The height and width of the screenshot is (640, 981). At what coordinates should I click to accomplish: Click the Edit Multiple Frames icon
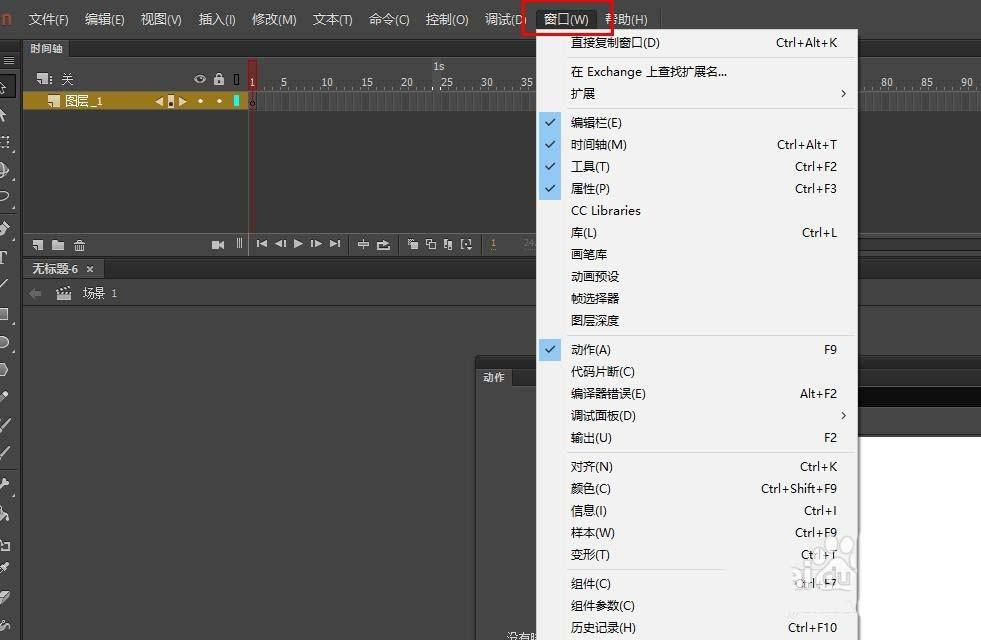pyautogui.click(x=448, y=244)
